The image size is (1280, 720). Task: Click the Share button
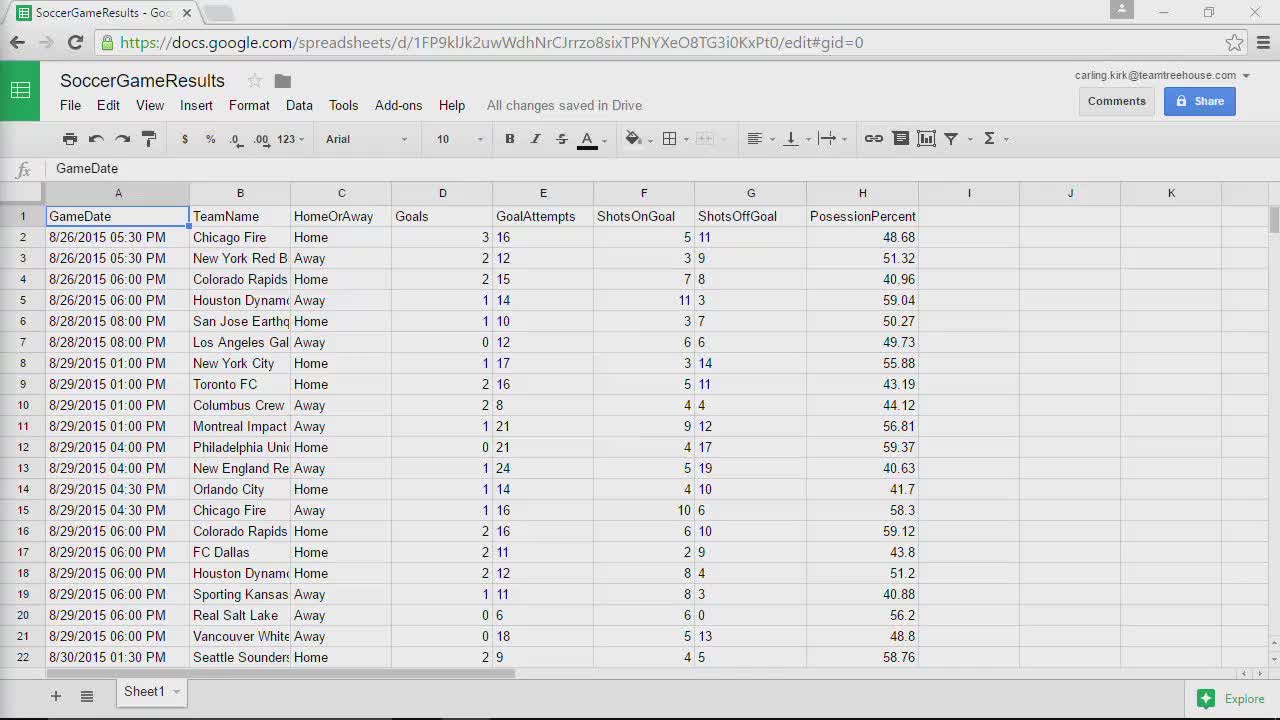click(1199, 101)
